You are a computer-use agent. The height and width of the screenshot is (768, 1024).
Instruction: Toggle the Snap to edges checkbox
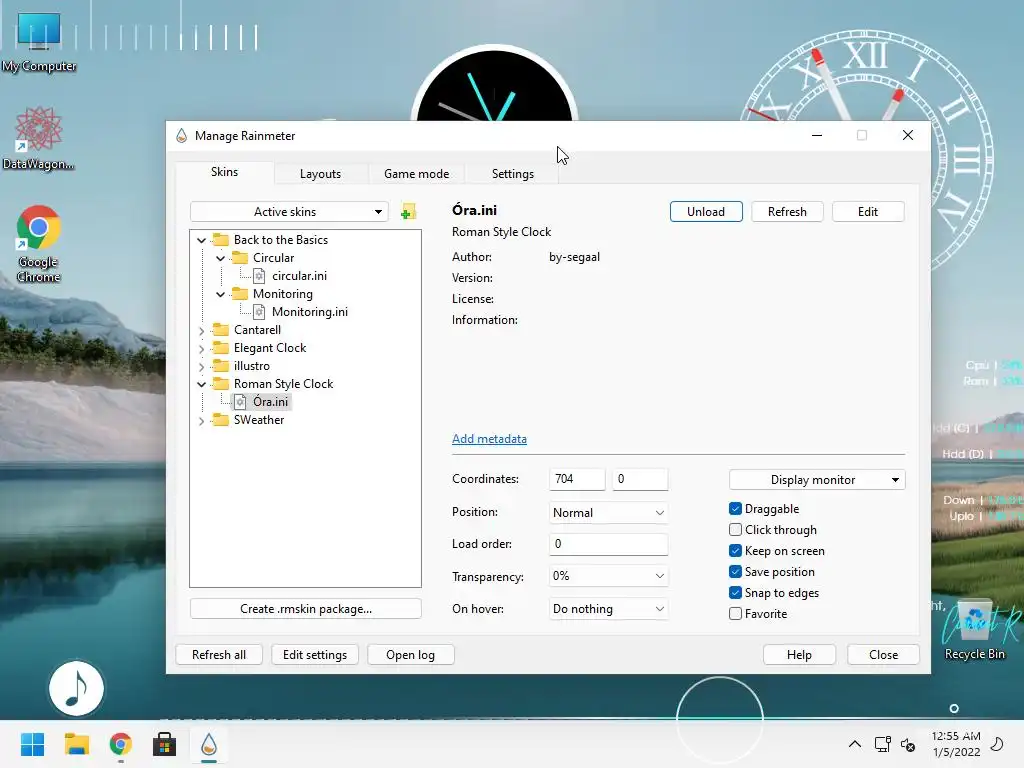(x=735, y=592)
